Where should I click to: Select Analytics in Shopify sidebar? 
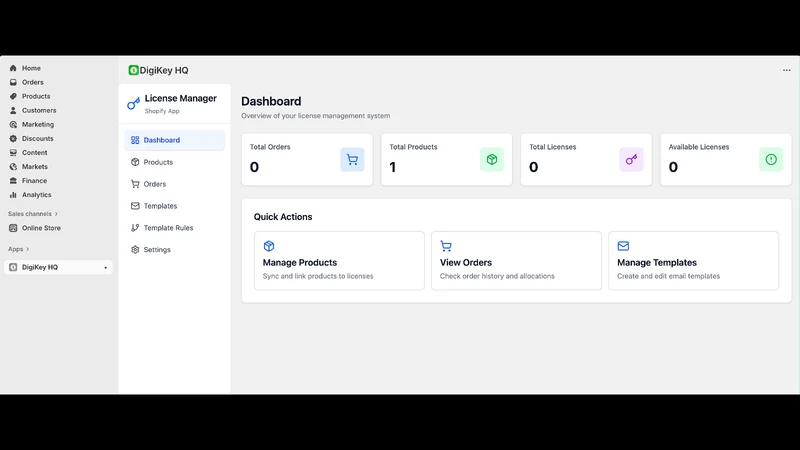[36, 195]
